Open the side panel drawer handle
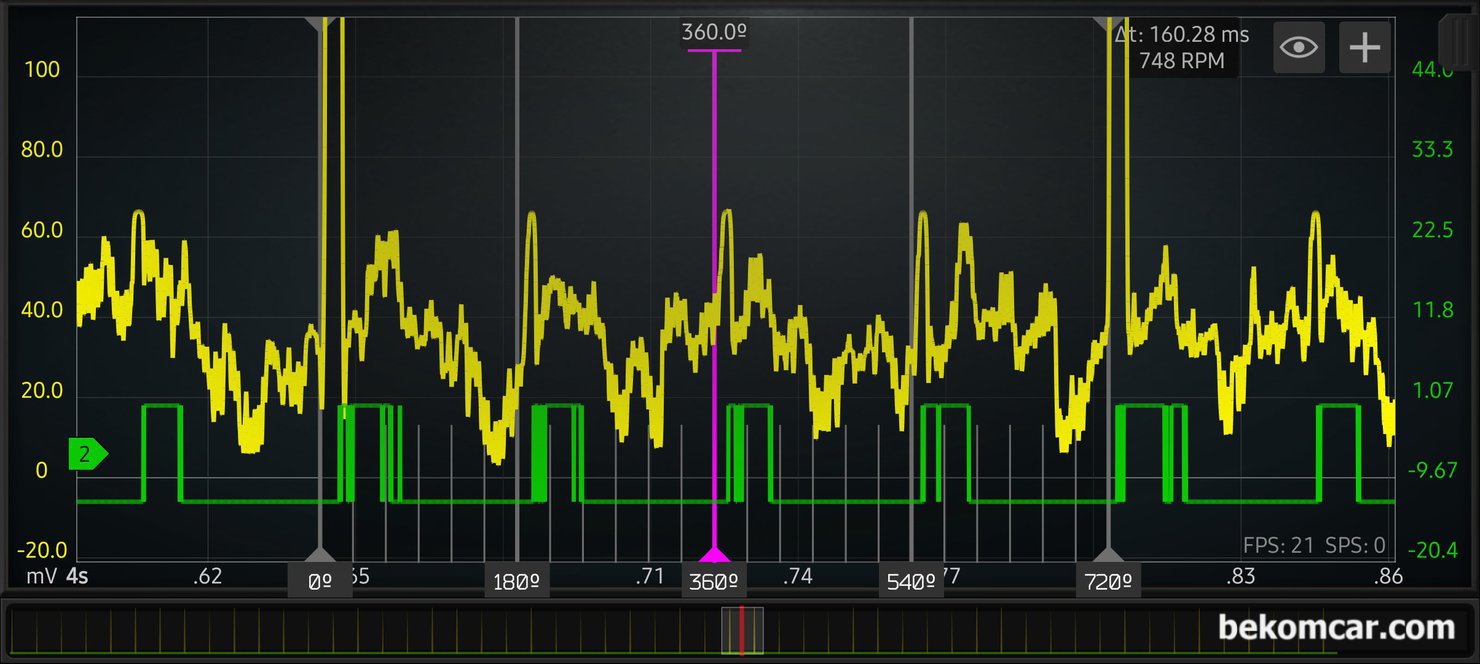Viewport: 1480px width, 664px height. coord(1458,40)
